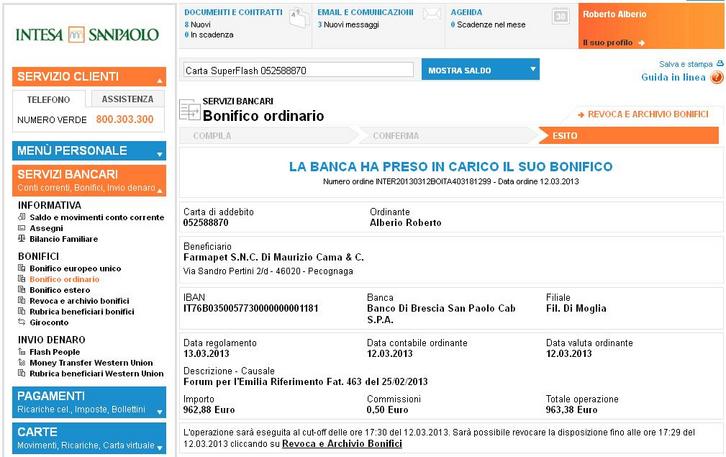Click the Bonifico ordinario header icon

pyautogui.click(x=188, y=110)
